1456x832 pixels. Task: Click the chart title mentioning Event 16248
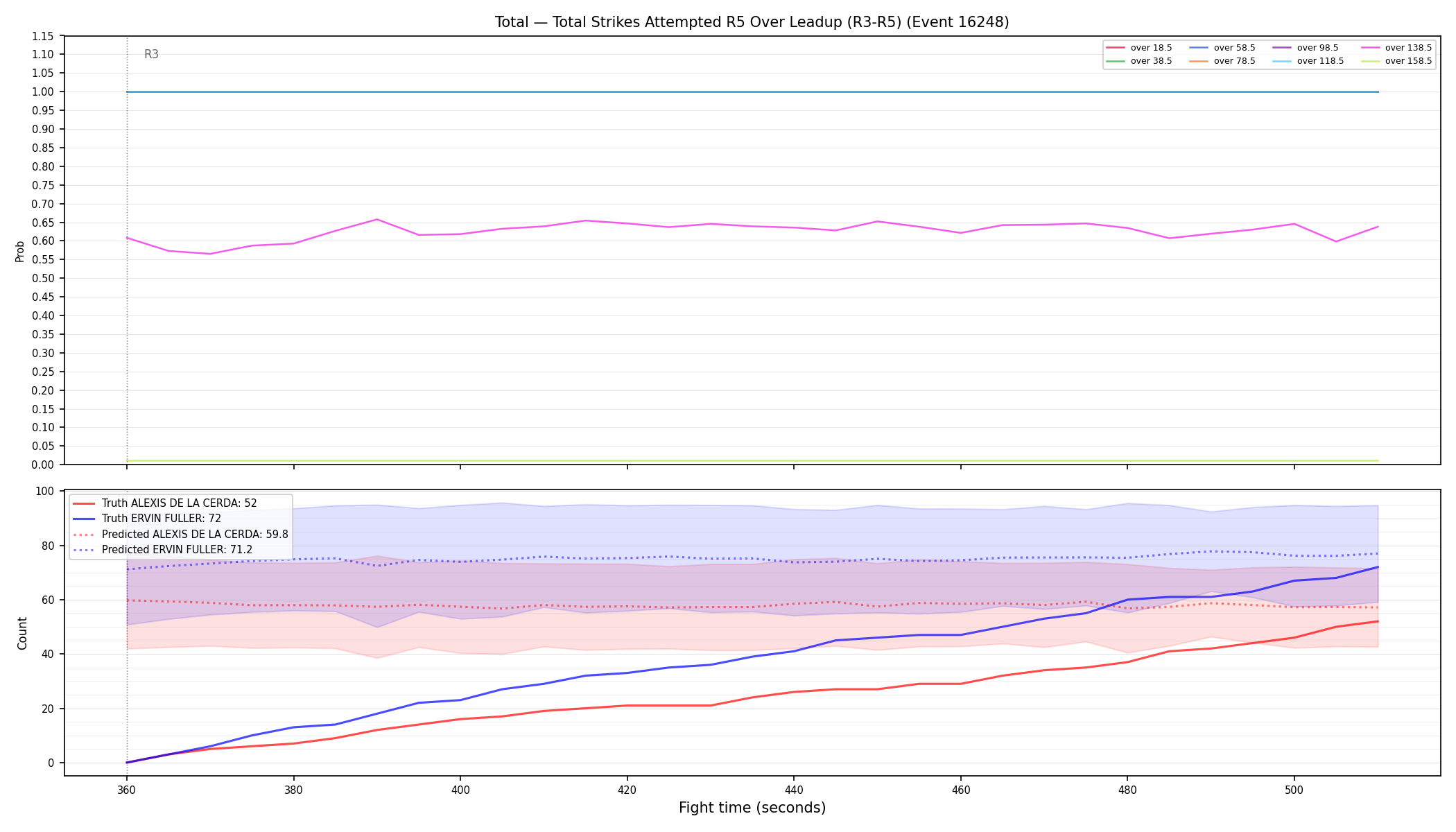click(752, 22)
